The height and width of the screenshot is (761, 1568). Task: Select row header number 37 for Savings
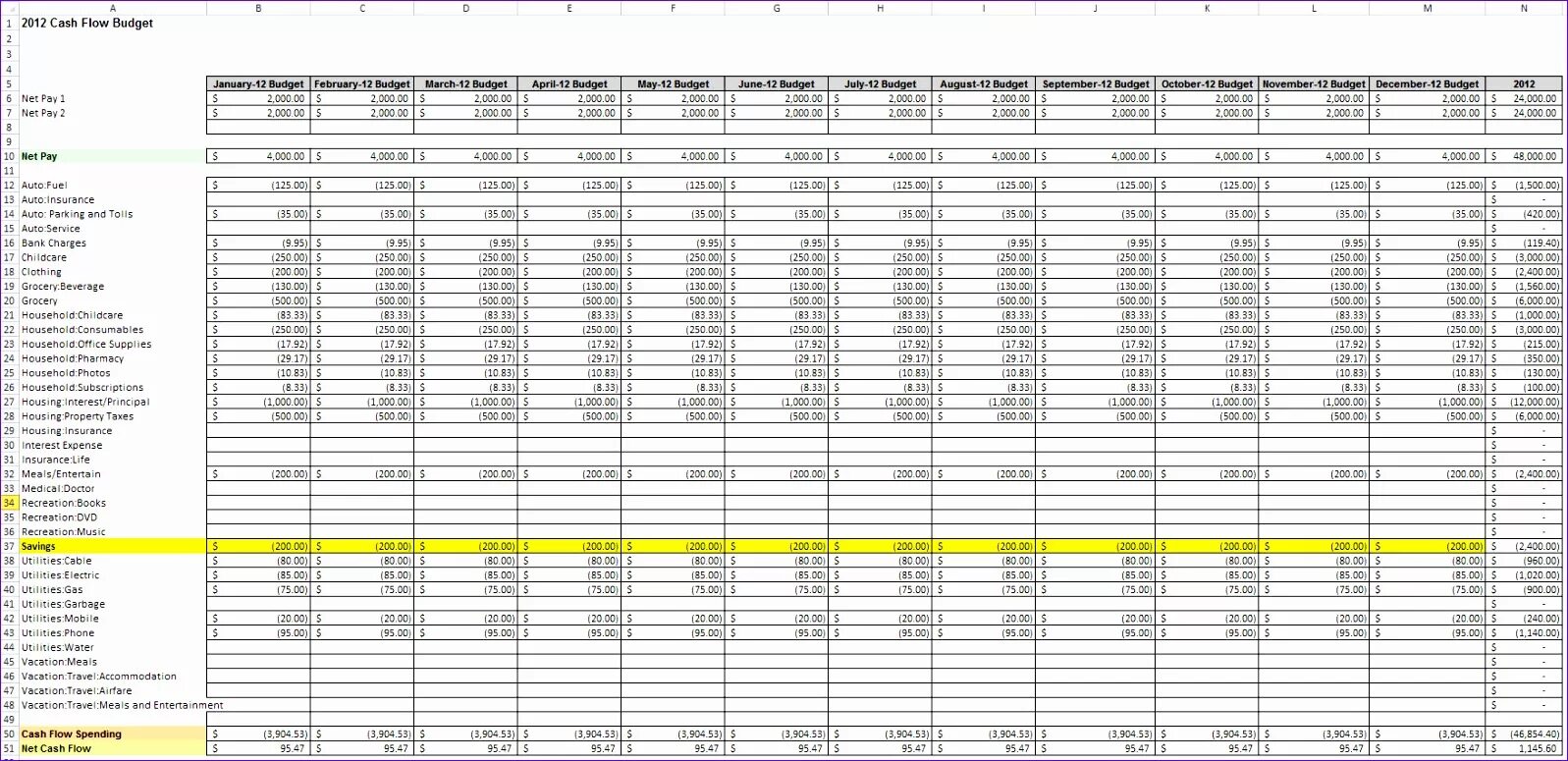coord(9,546)
